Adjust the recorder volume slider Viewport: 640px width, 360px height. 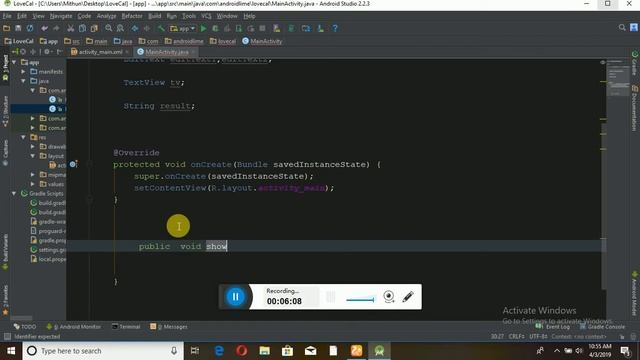[x=360, y=300]
